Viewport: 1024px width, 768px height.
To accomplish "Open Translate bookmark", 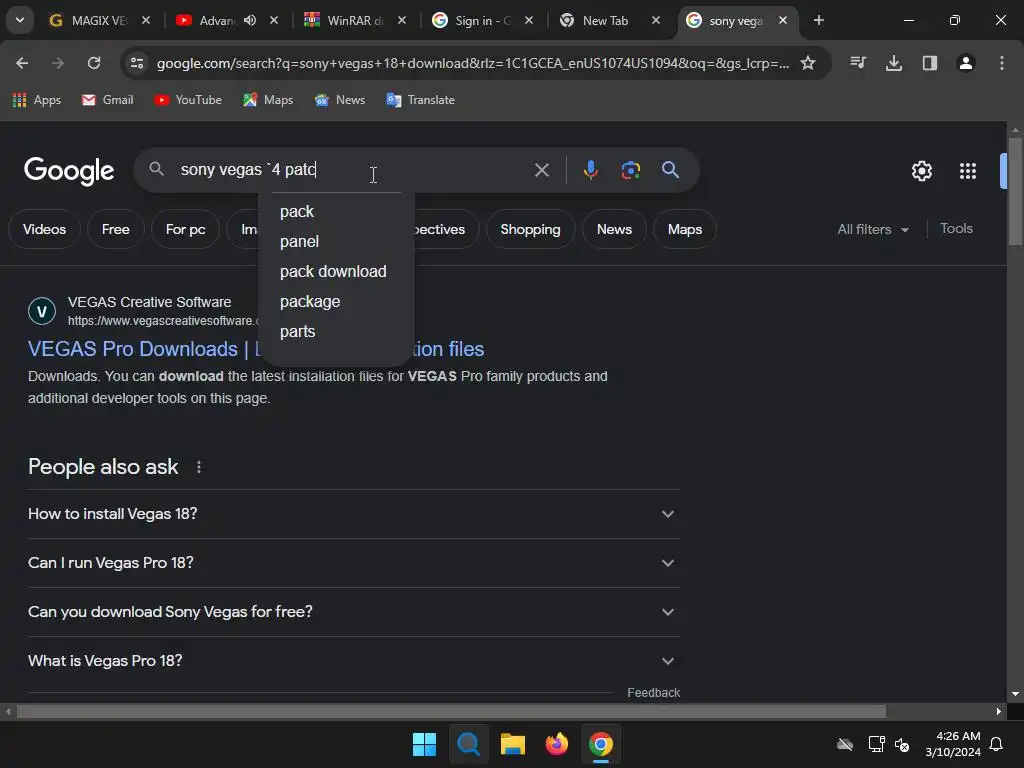I will [420, 100].
